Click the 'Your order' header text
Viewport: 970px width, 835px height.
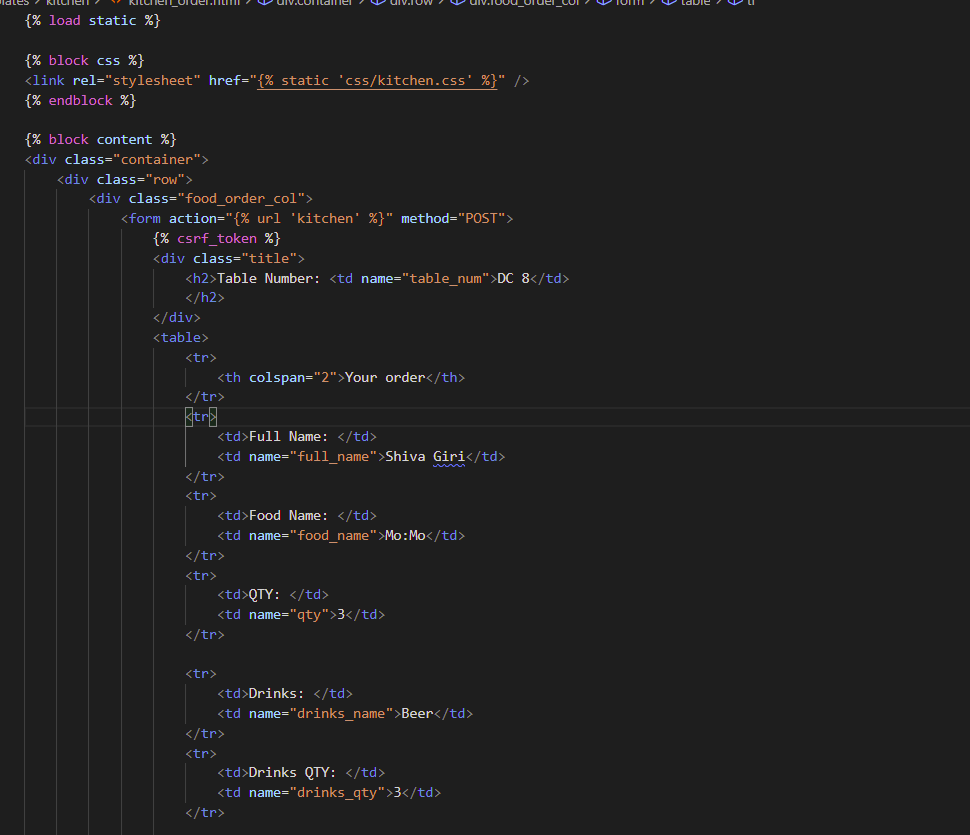click(385, 377)
